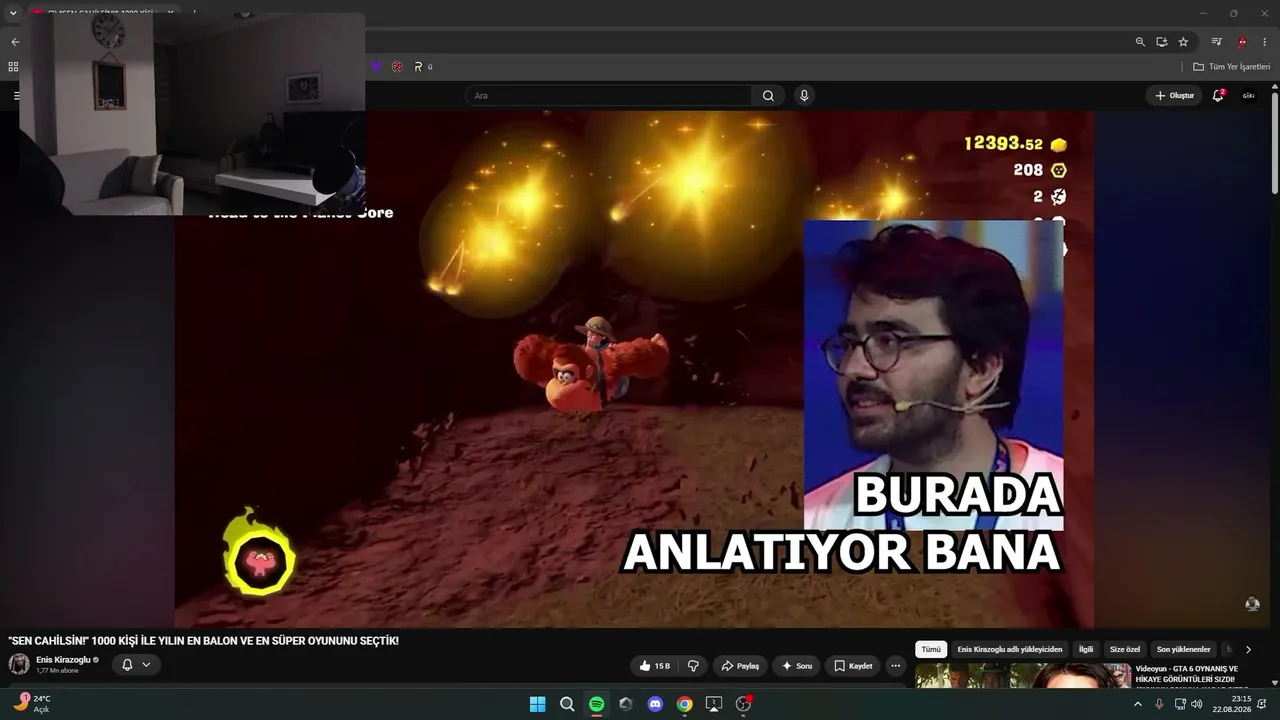The width and height of the screenshot is (1280, 720).
Task: Open network settings from tray
Action: click(1180, 704)
